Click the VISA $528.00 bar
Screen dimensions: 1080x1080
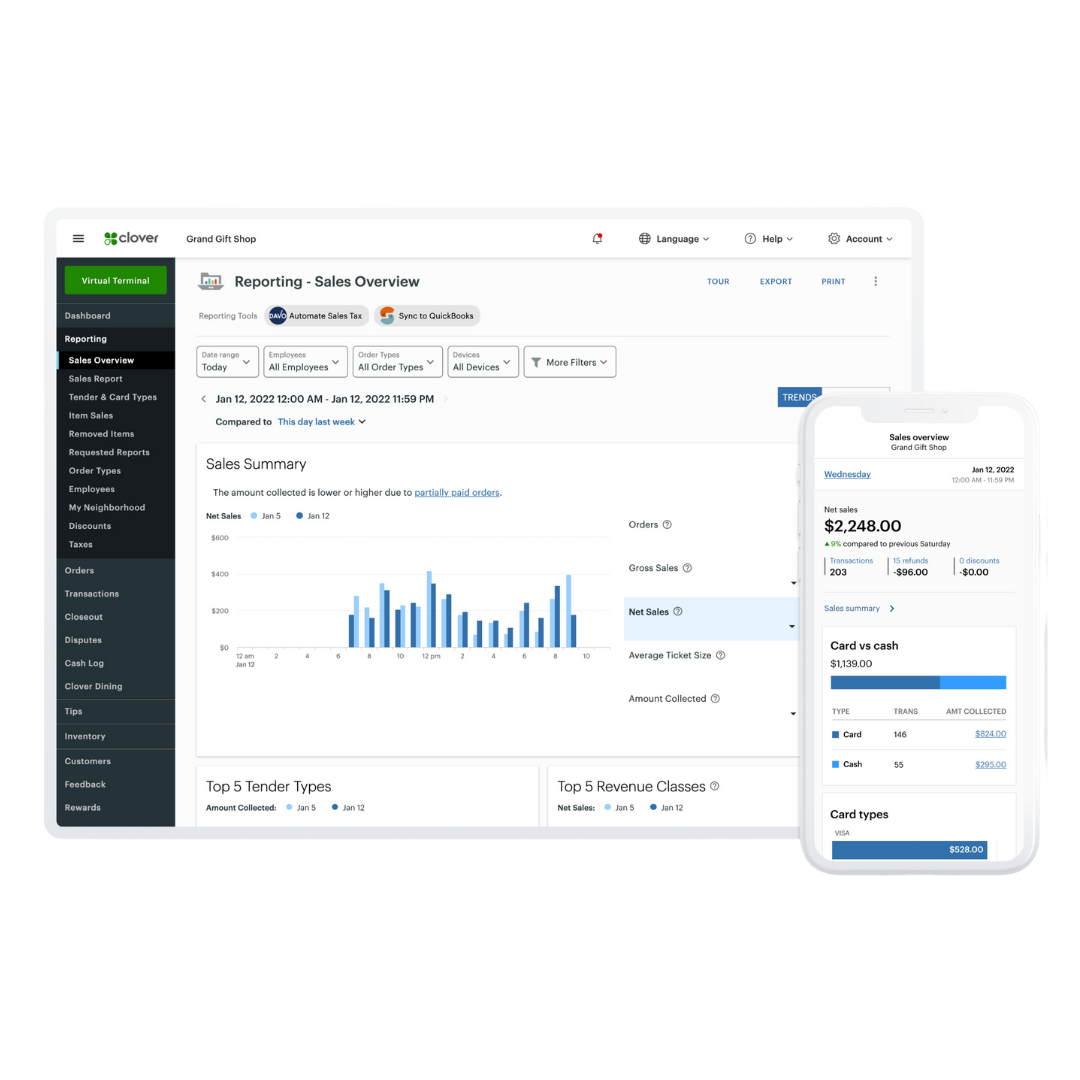(x=909, y=850)
